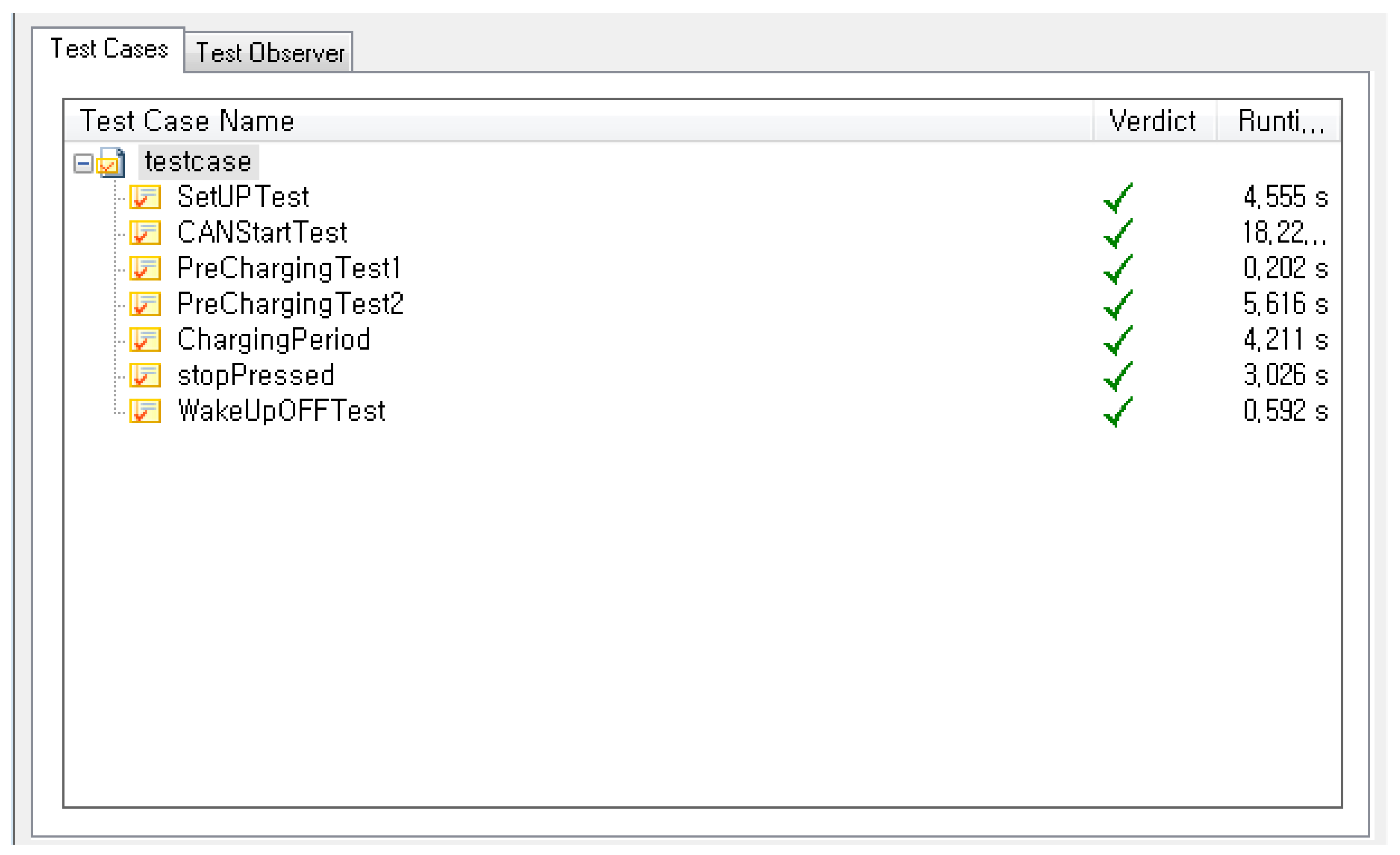Click the stopPressed test case icon
The width and height of the screenshot is (1400, 855).
point(145,376)
